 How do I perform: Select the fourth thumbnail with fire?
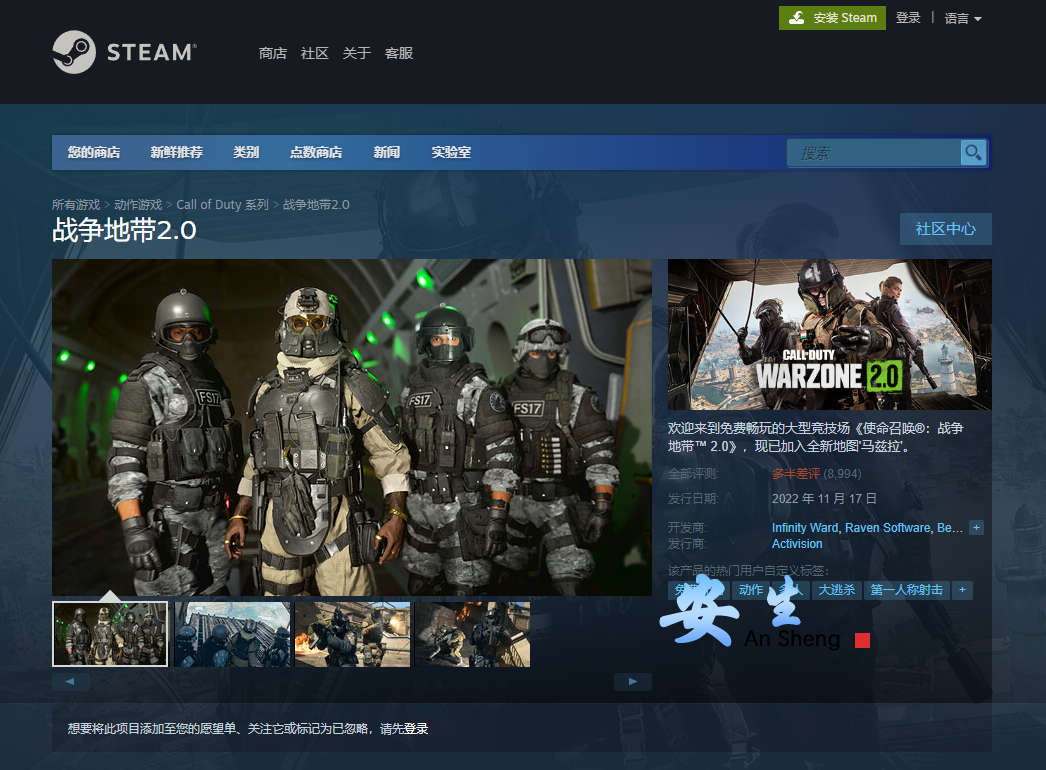coord(472,634)
